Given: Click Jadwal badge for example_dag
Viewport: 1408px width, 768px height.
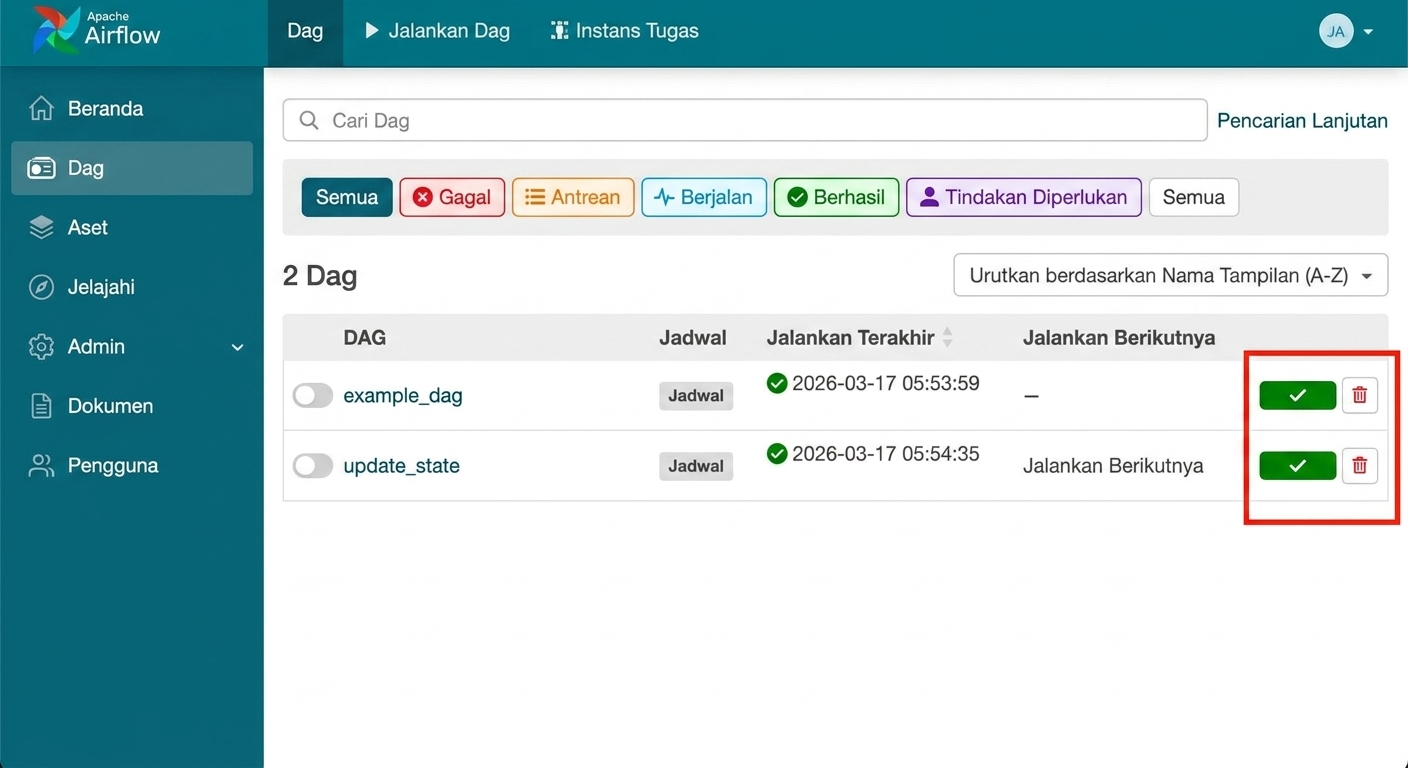Looking at the screenshot, I should (696, 396).
